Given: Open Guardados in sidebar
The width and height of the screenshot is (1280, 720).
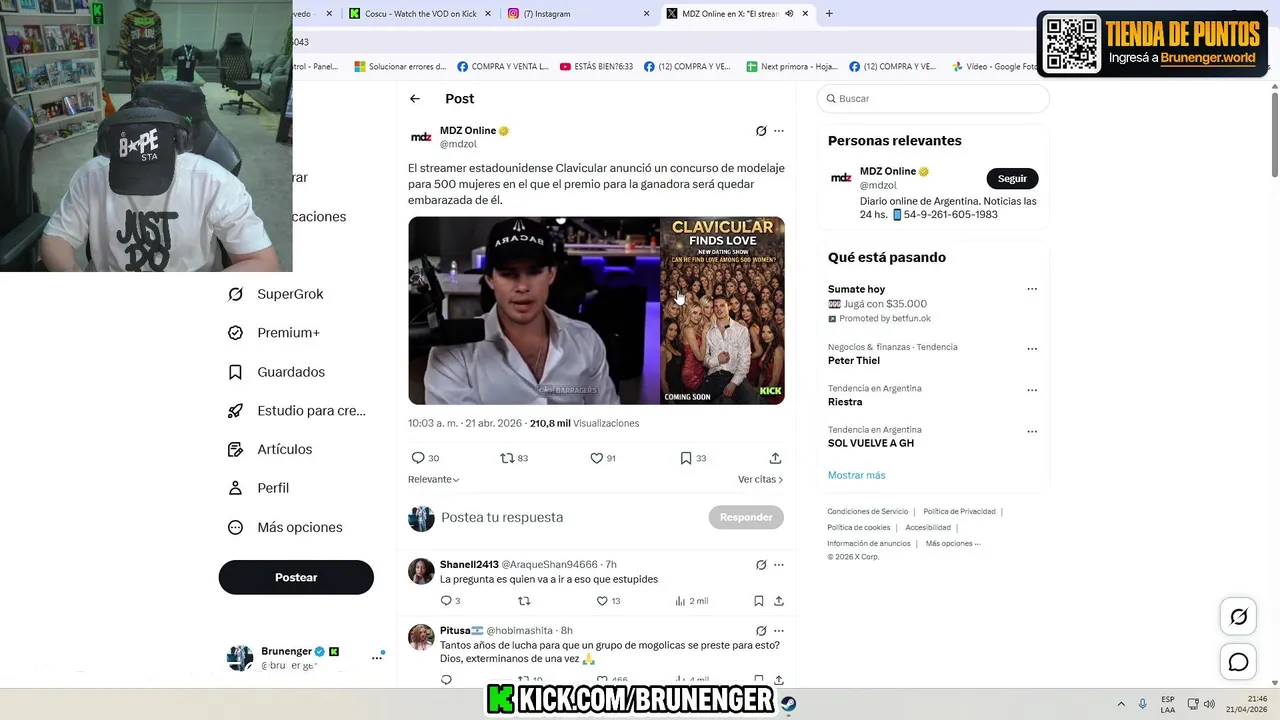Looking at the screenshot, I should point(276,372).
